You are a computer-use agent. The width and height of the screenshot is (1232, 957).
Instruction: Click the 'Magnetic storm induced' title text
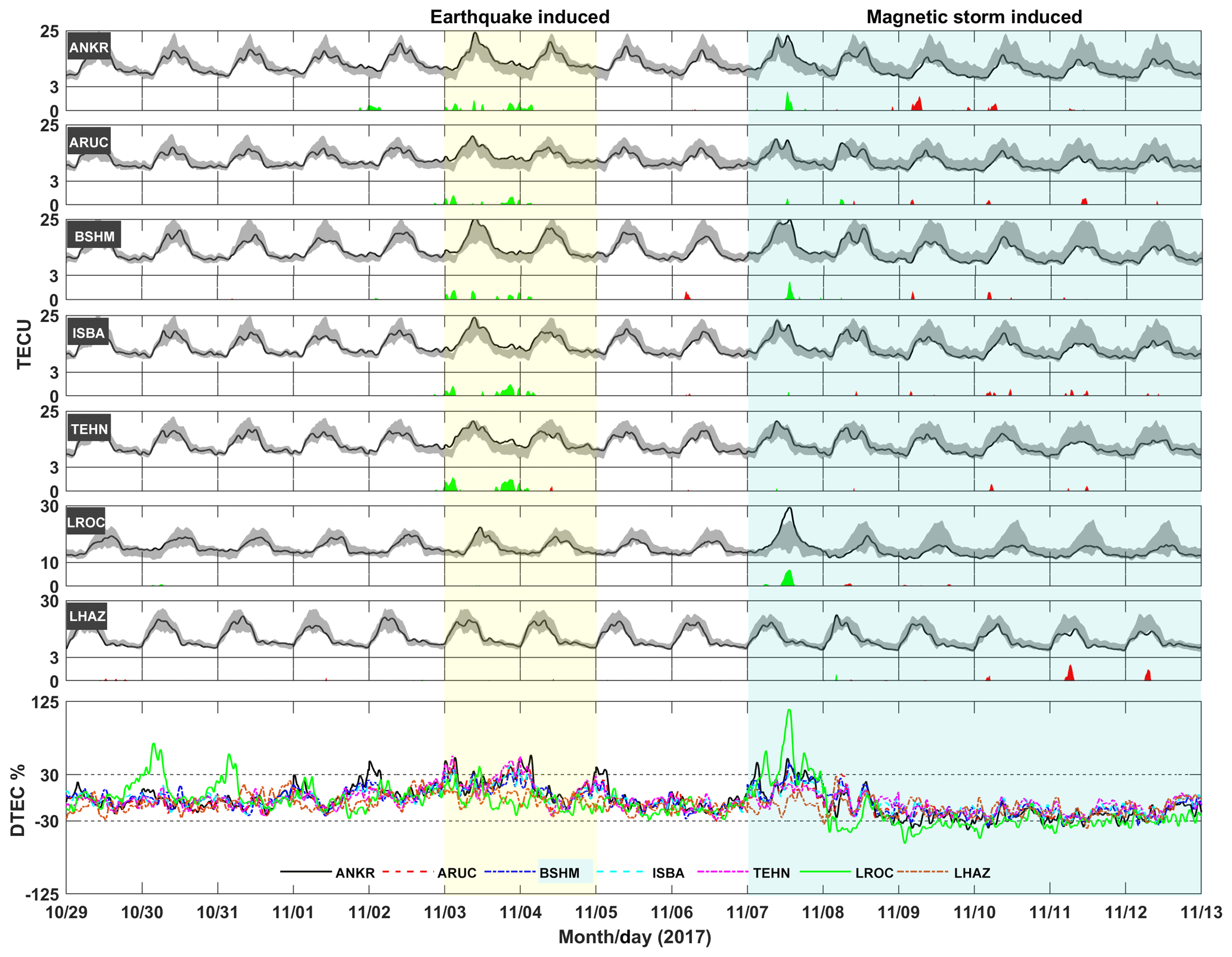point(974,17)
